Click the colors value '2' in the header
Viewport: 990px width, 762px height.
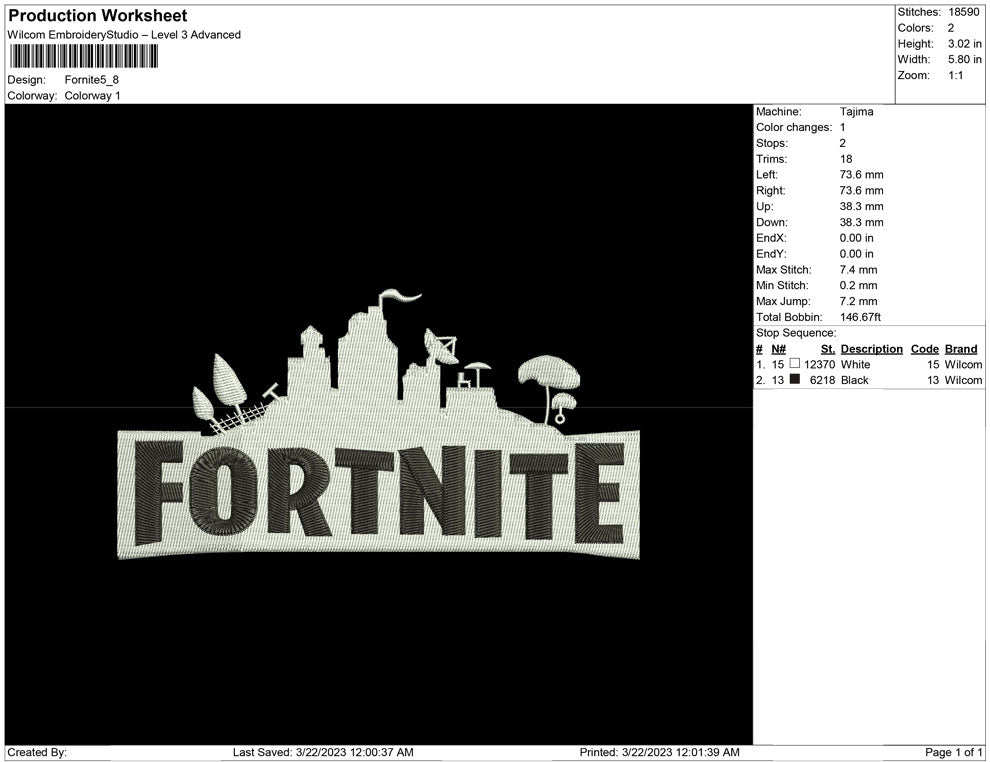click(951, 28)
